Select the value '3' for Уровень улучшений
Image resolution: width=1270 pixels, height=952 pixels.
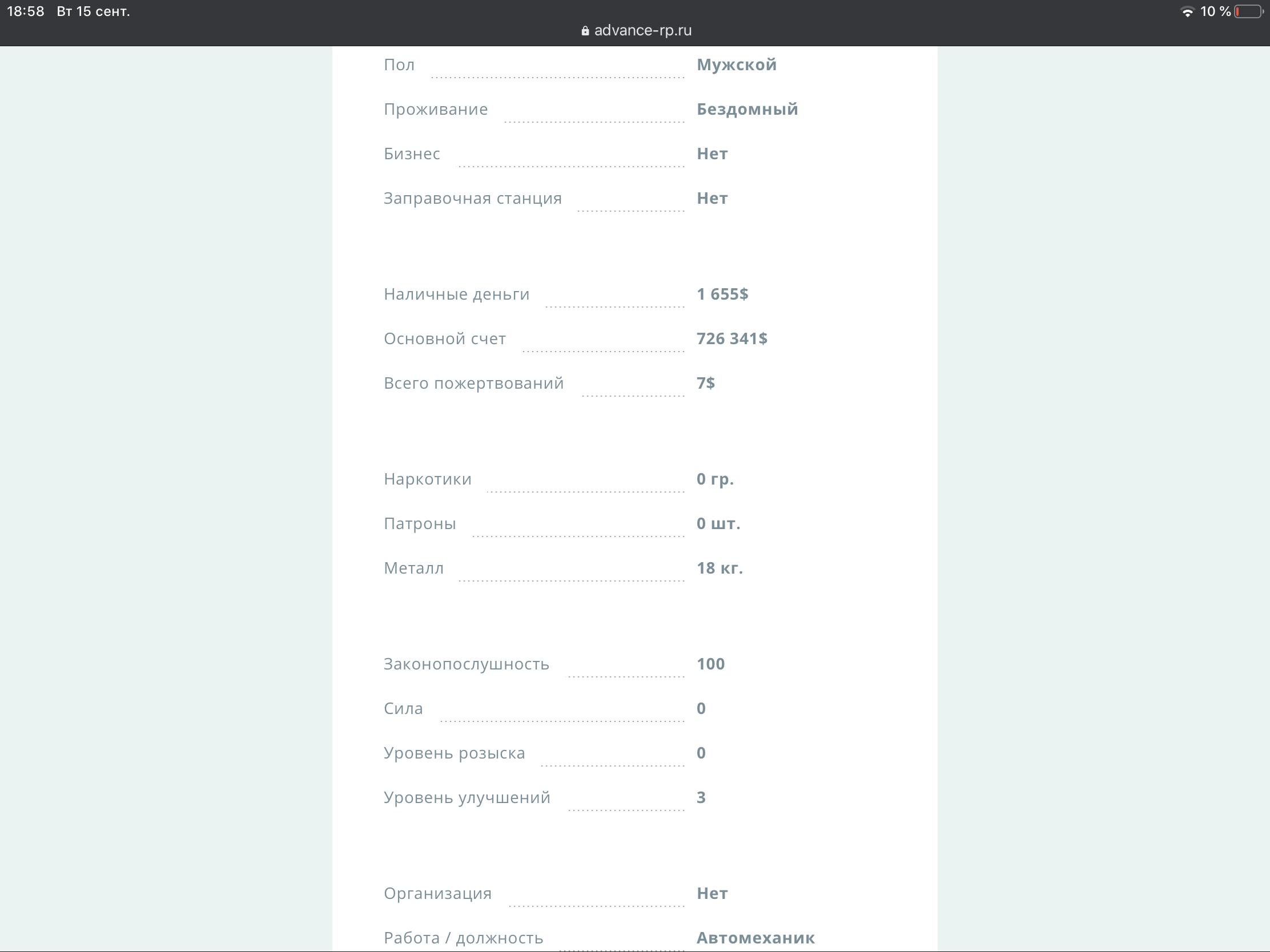coord(702,798)
